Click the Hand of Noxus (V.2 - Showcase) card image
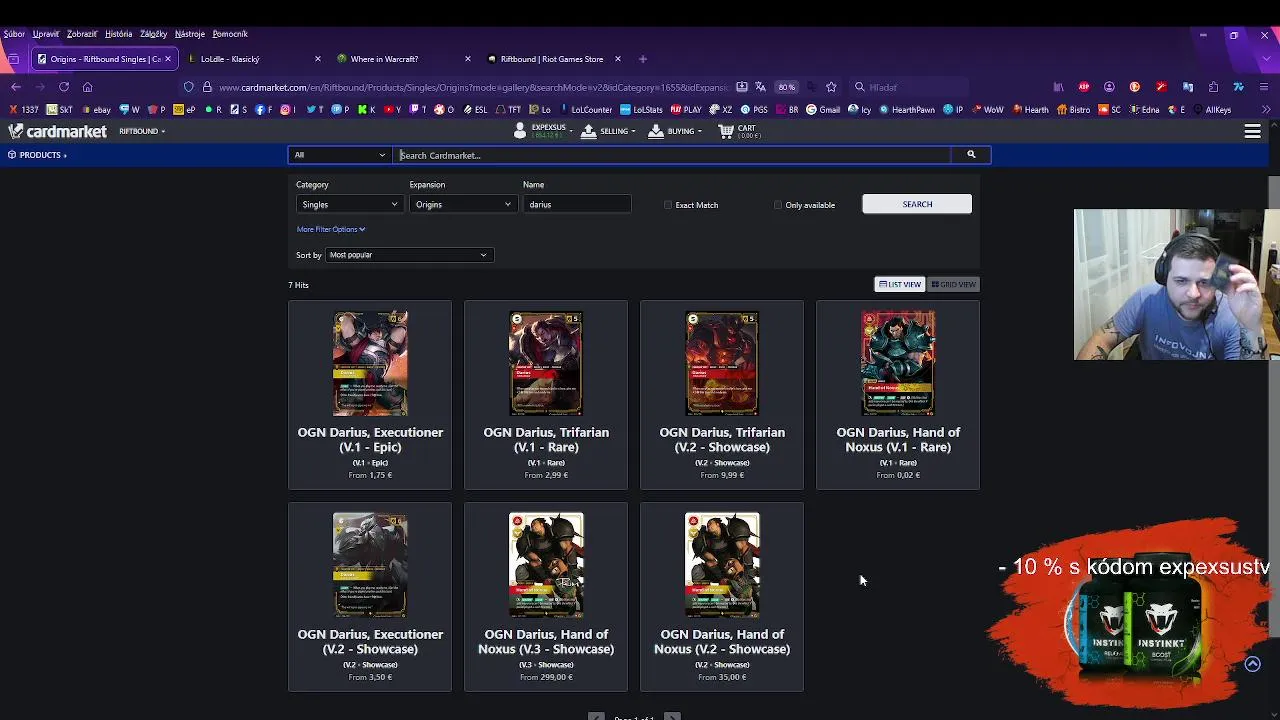 click(722, 565)
